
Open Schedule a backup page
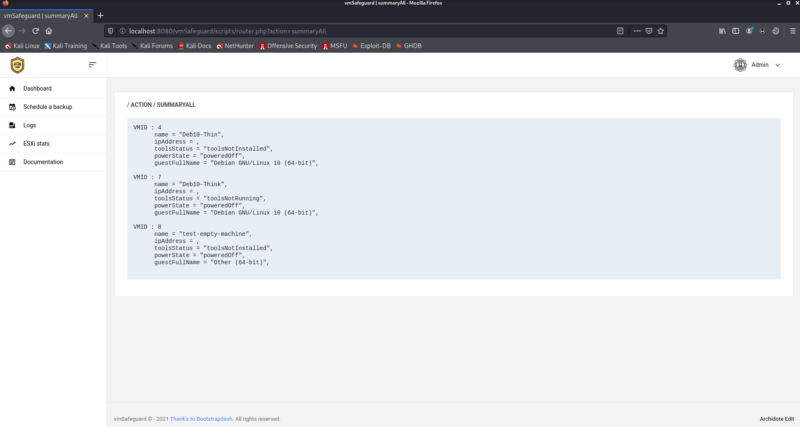pyautogui.click(x=47, y=107)
